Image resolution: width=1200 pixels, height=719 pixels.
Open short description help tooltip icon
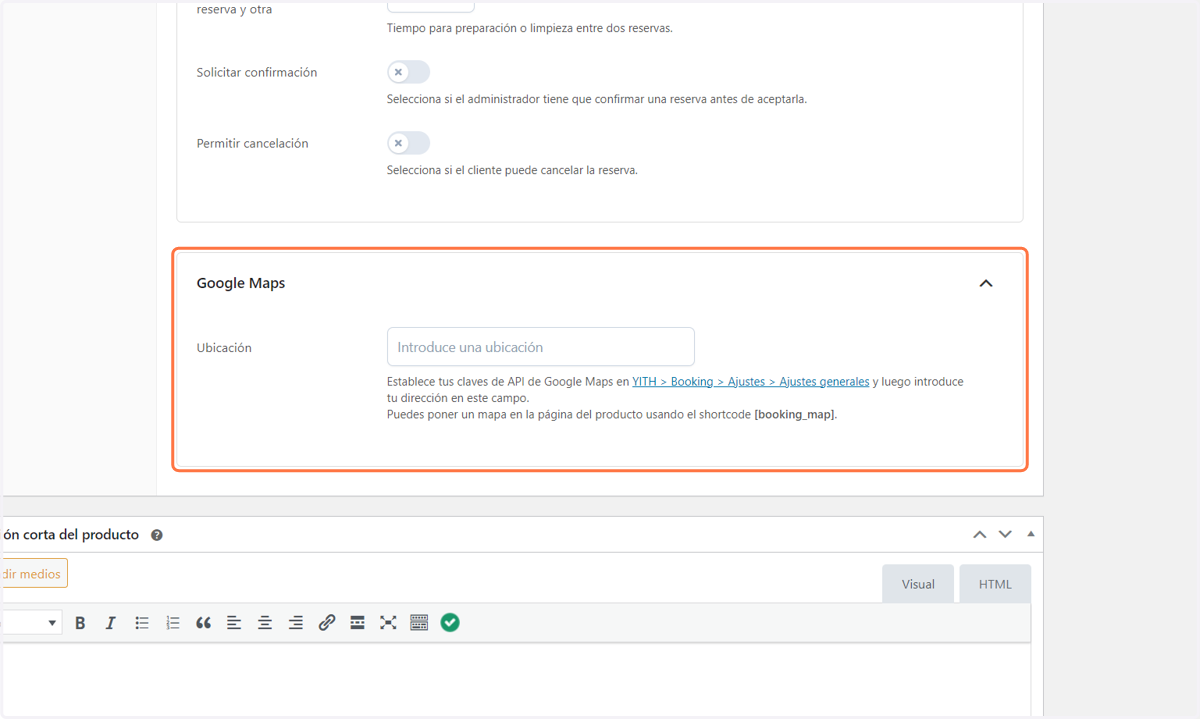click(x=157, y=535)
